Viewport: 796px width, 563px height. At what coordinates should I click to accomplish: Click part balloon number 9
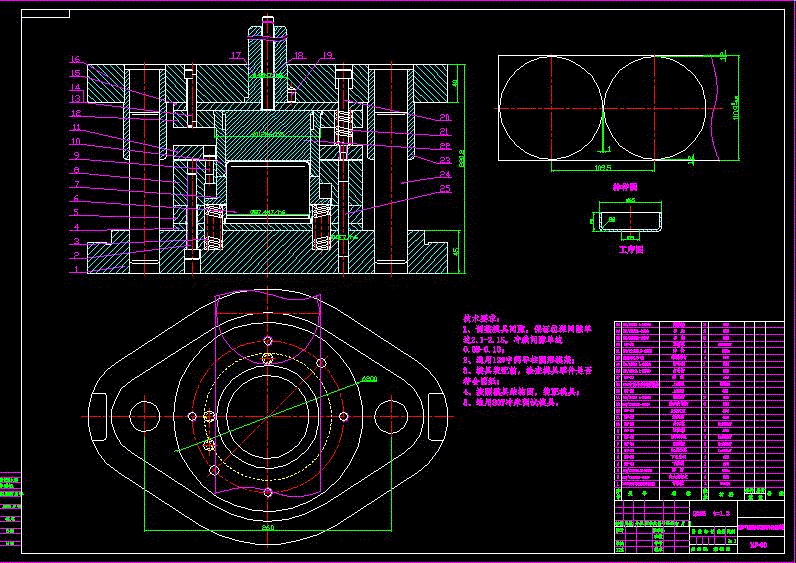click(76, 155)
